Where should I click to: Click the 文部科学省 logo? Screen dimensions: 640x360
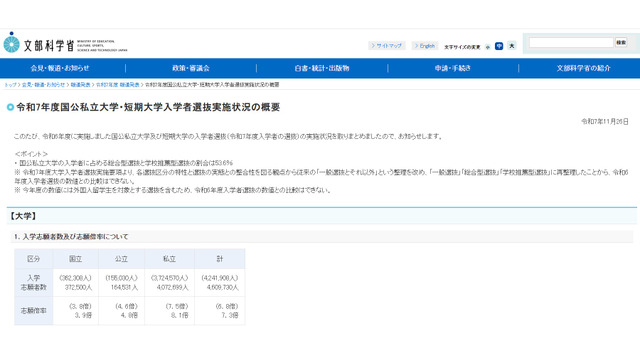[65, 43]
